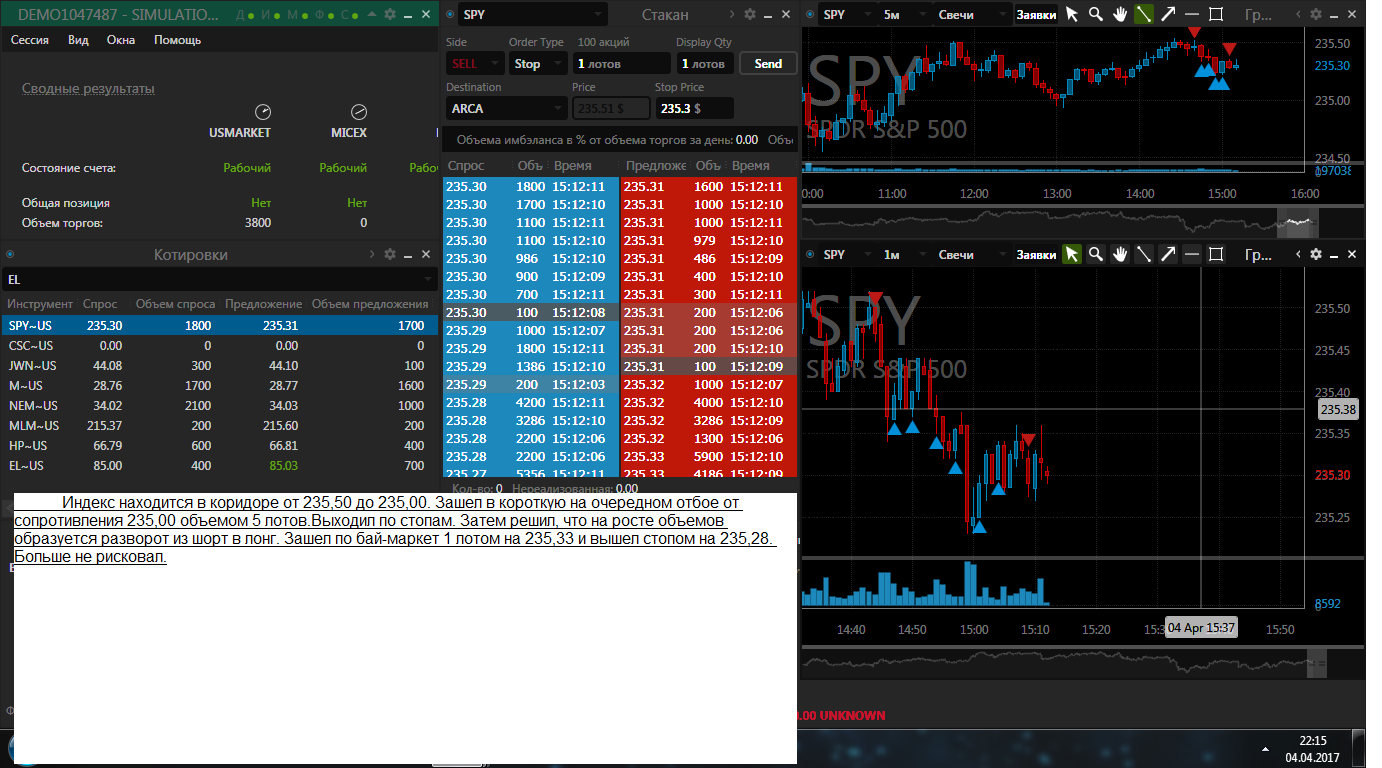Toggle Заявки orders display on 5м chart
The width and height of the screenshot is (1382, 768).
click(1036, 15)
